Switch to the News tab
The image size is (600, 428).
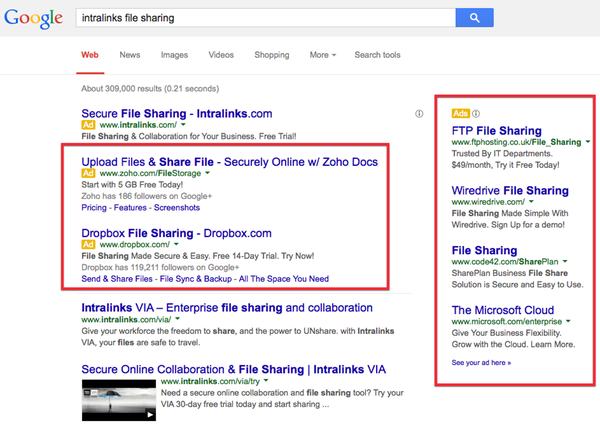coord(130,55)
